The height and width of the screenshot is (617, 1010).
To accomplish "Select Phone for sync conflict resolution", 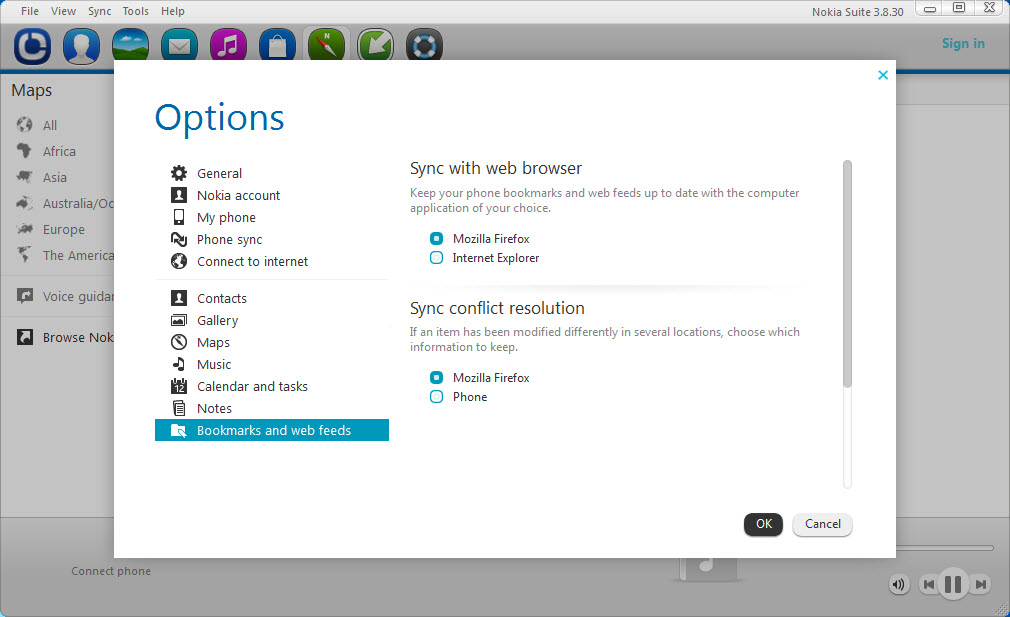I will 436,397.
